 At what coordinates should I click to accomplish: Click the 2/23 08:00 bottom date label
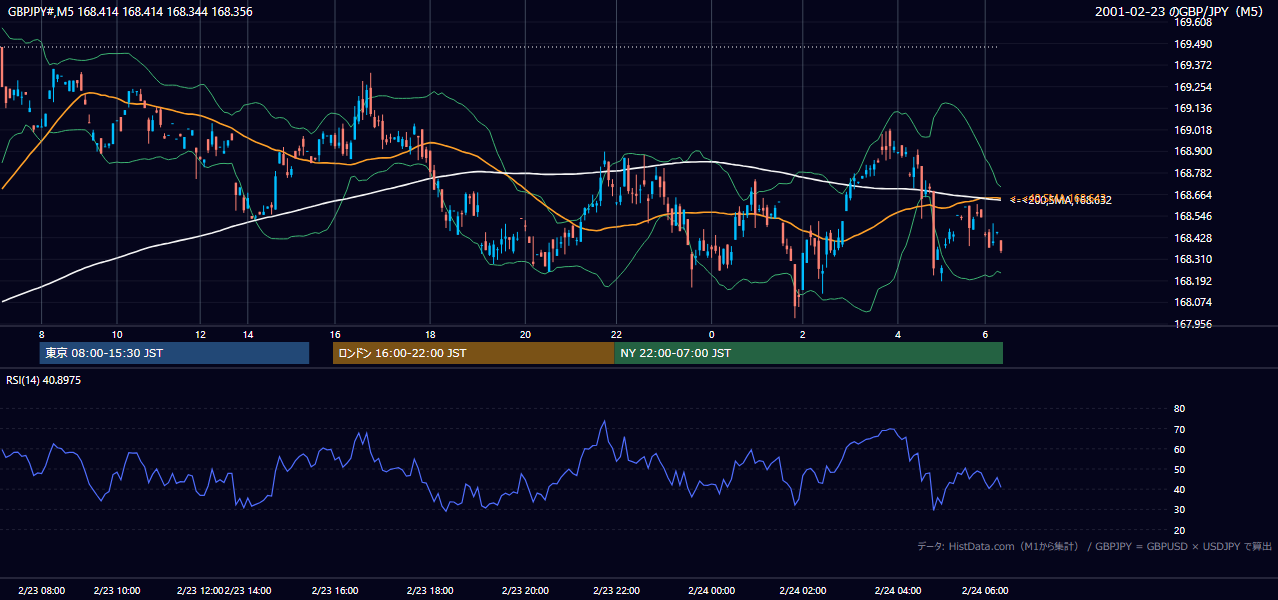[41, 590]
